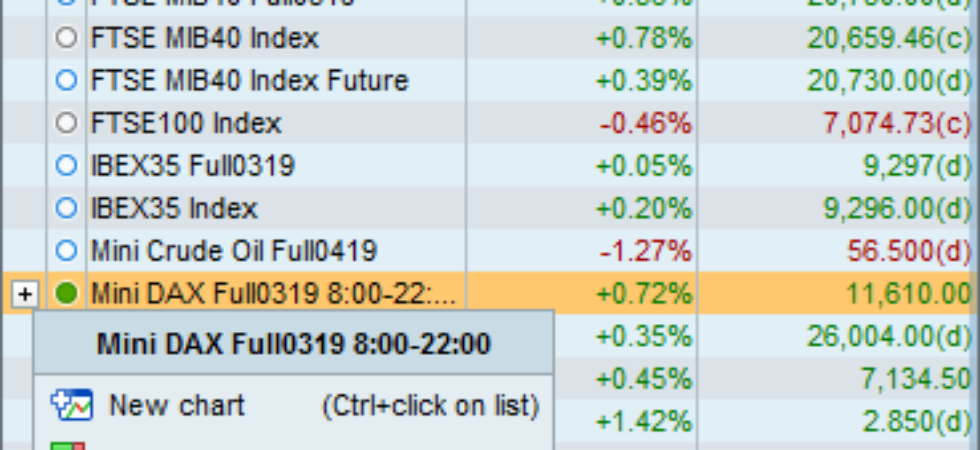Image resolution: width=980 pixels, height=450 pixels.
Task: Select the IBEX35 Index instrument
Action: (174, 208)
